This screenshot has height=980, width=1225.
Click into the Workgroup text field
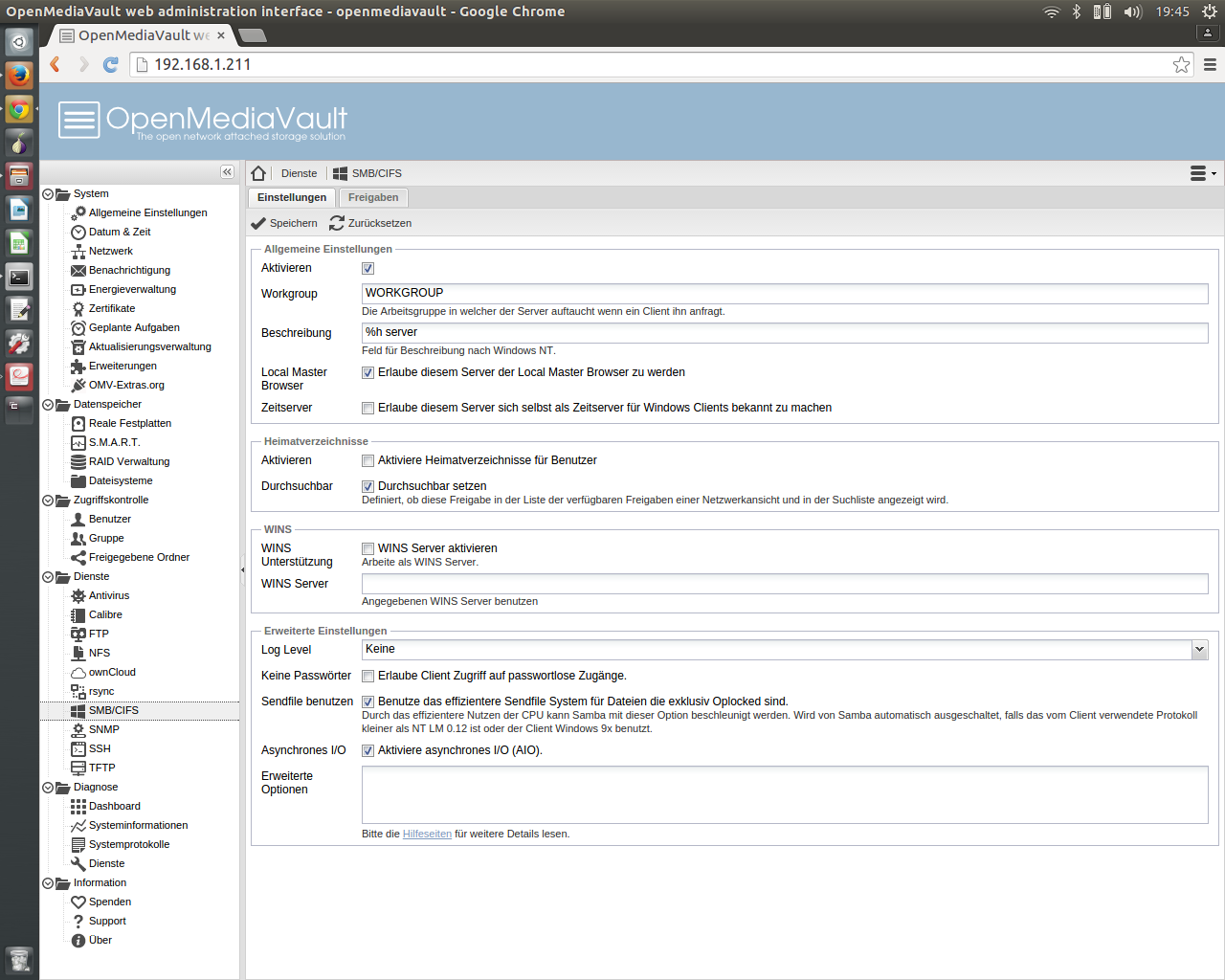[785, 293]
